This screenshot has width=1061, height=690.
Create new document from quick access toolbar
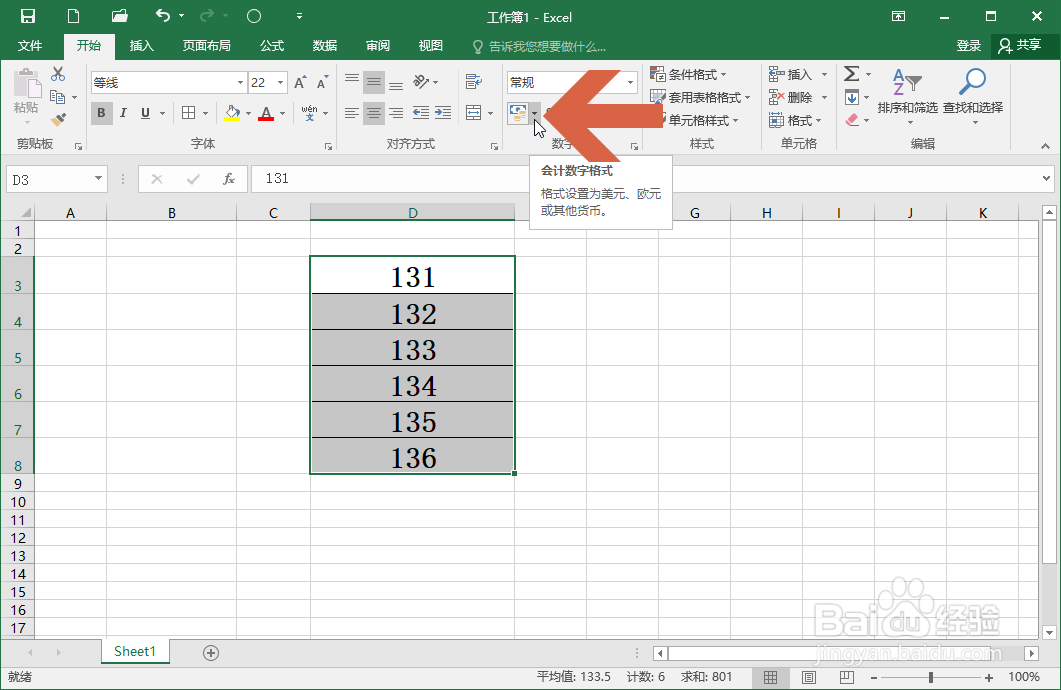(73, 16)
